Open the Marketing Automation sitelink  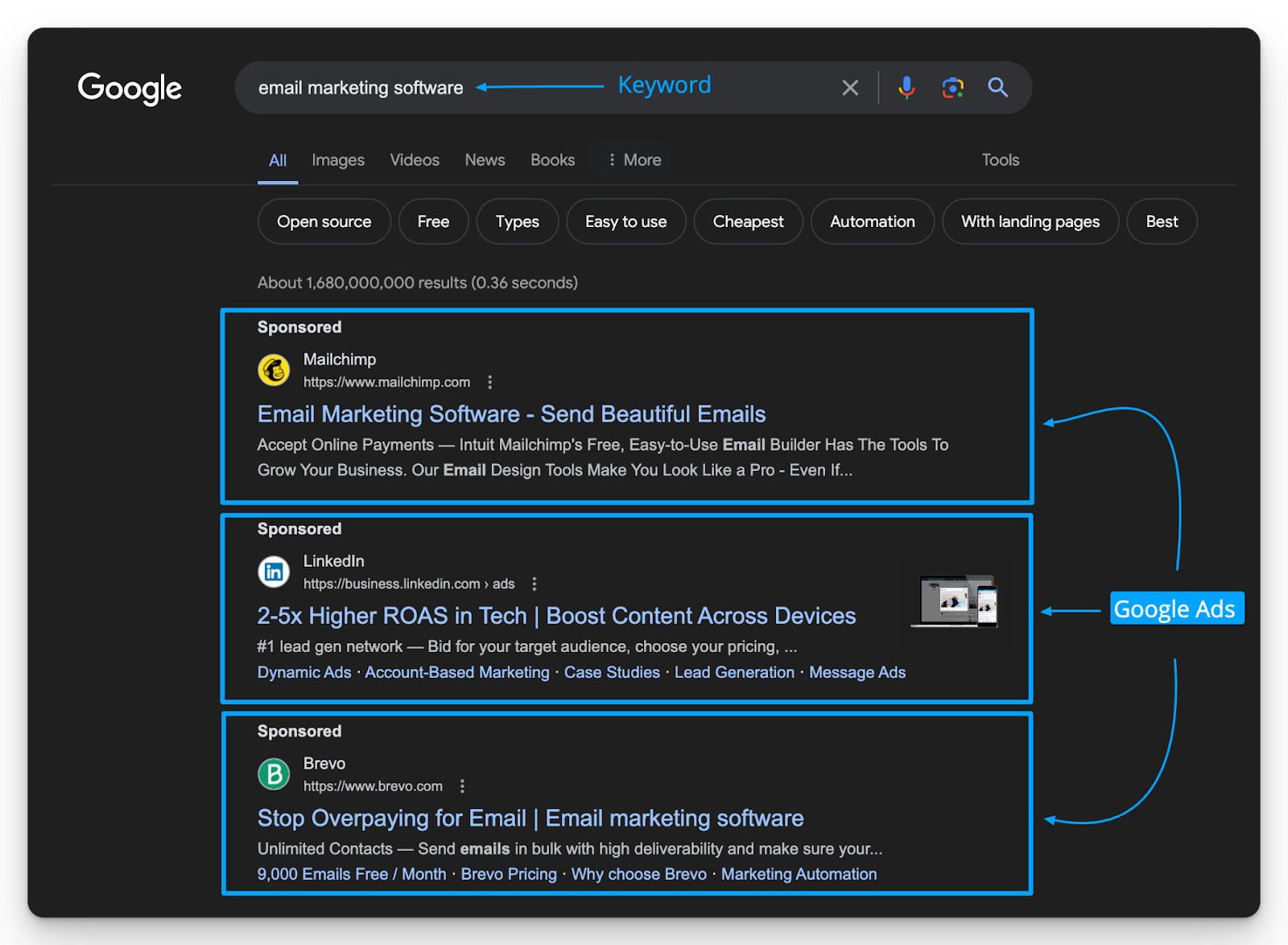pyautogui.click(x=799, y=874)
